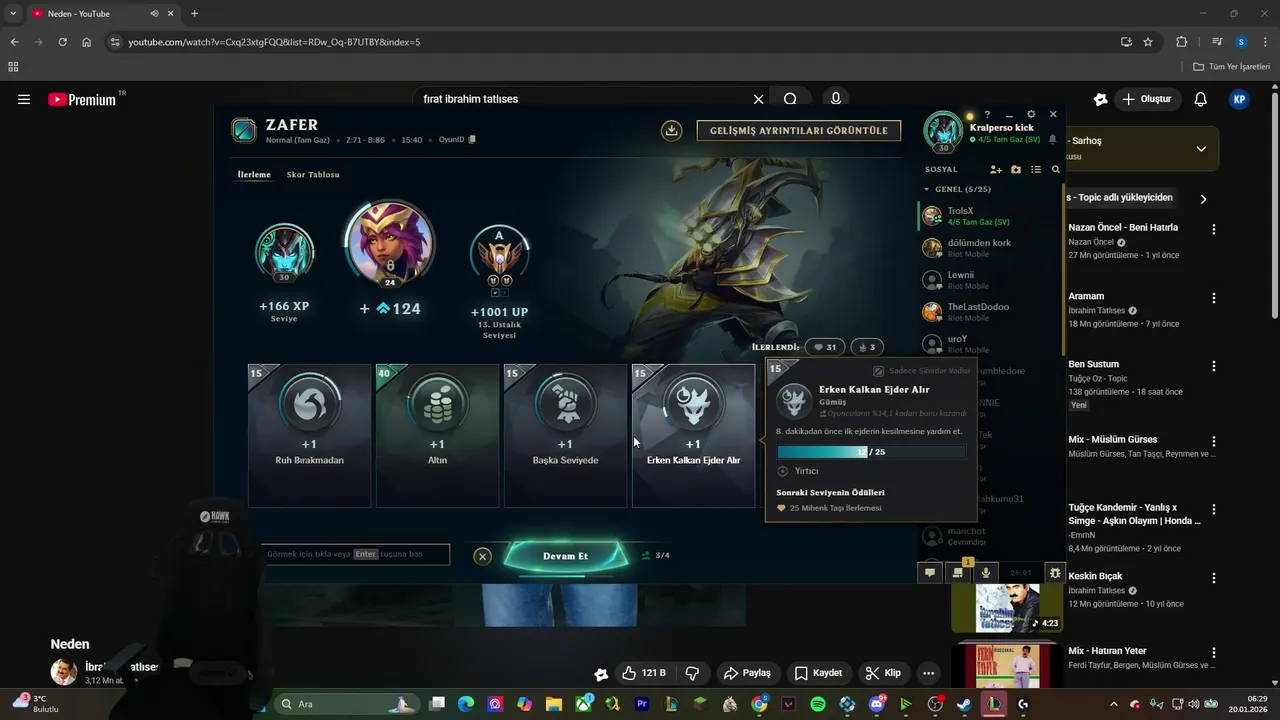Image resolution: width=1280 pixels, height=720 pixels.
Task: Toggle voice microphone in League client
Action: point(986,573)
